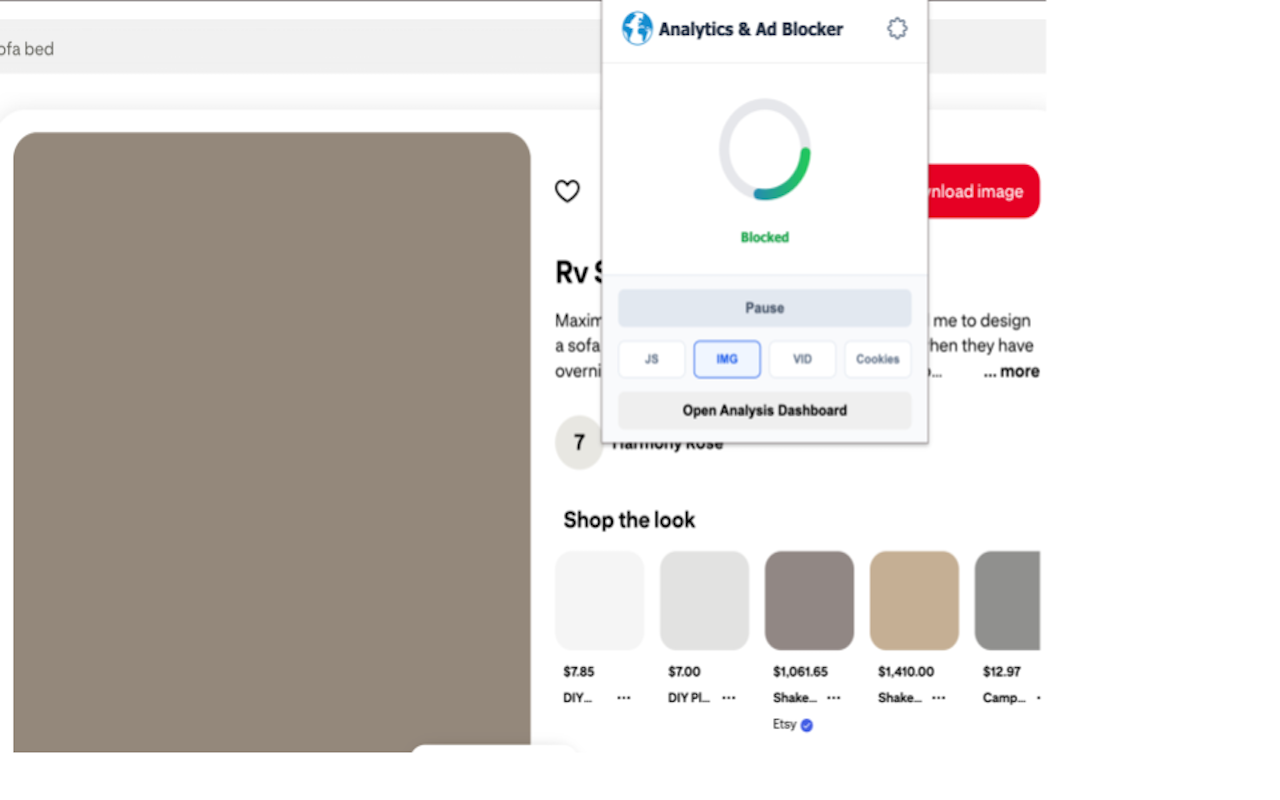Viewport: 1280px width, 800px height.
Task: Click the blocked progress ring
Action: point(765,149)
